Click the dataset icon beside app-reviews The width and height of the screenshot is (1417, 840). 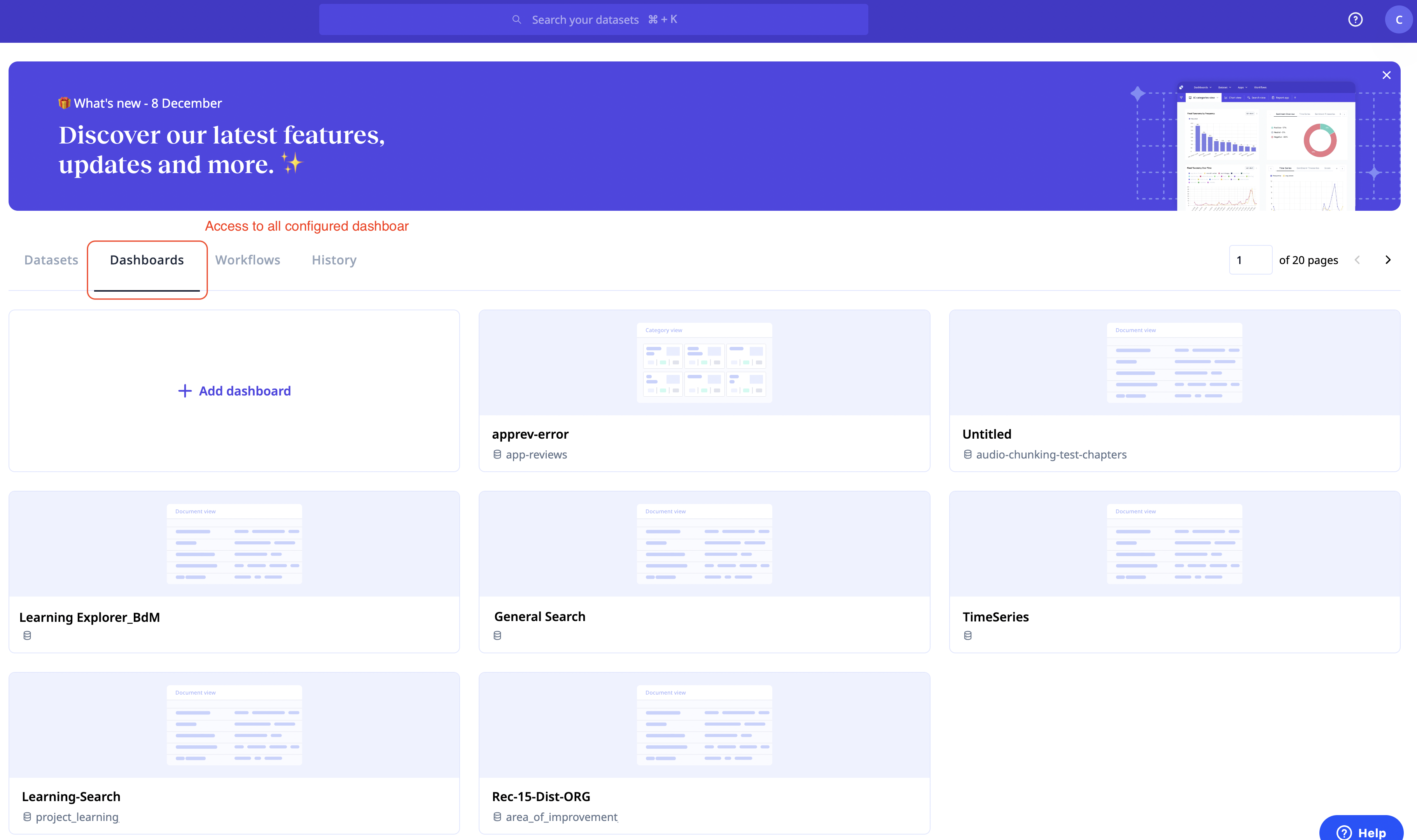[497, 455]
